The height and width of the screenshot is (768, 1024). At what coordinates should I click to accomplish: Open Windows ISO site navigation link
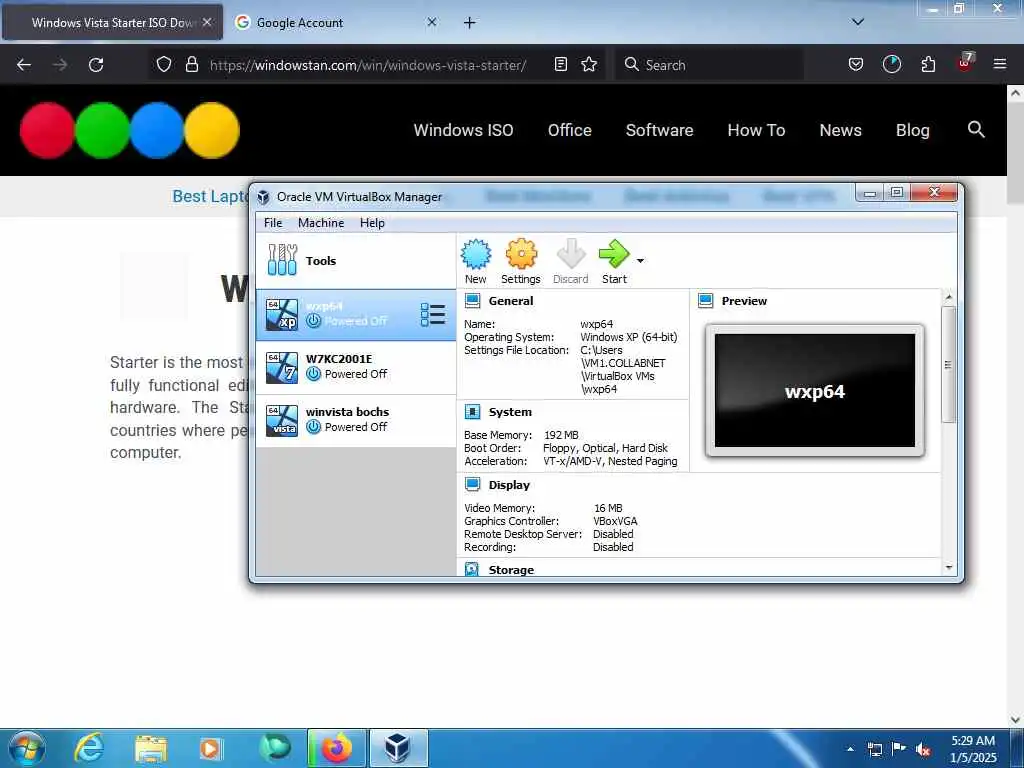pyautogui.click(x=463, y=130)
